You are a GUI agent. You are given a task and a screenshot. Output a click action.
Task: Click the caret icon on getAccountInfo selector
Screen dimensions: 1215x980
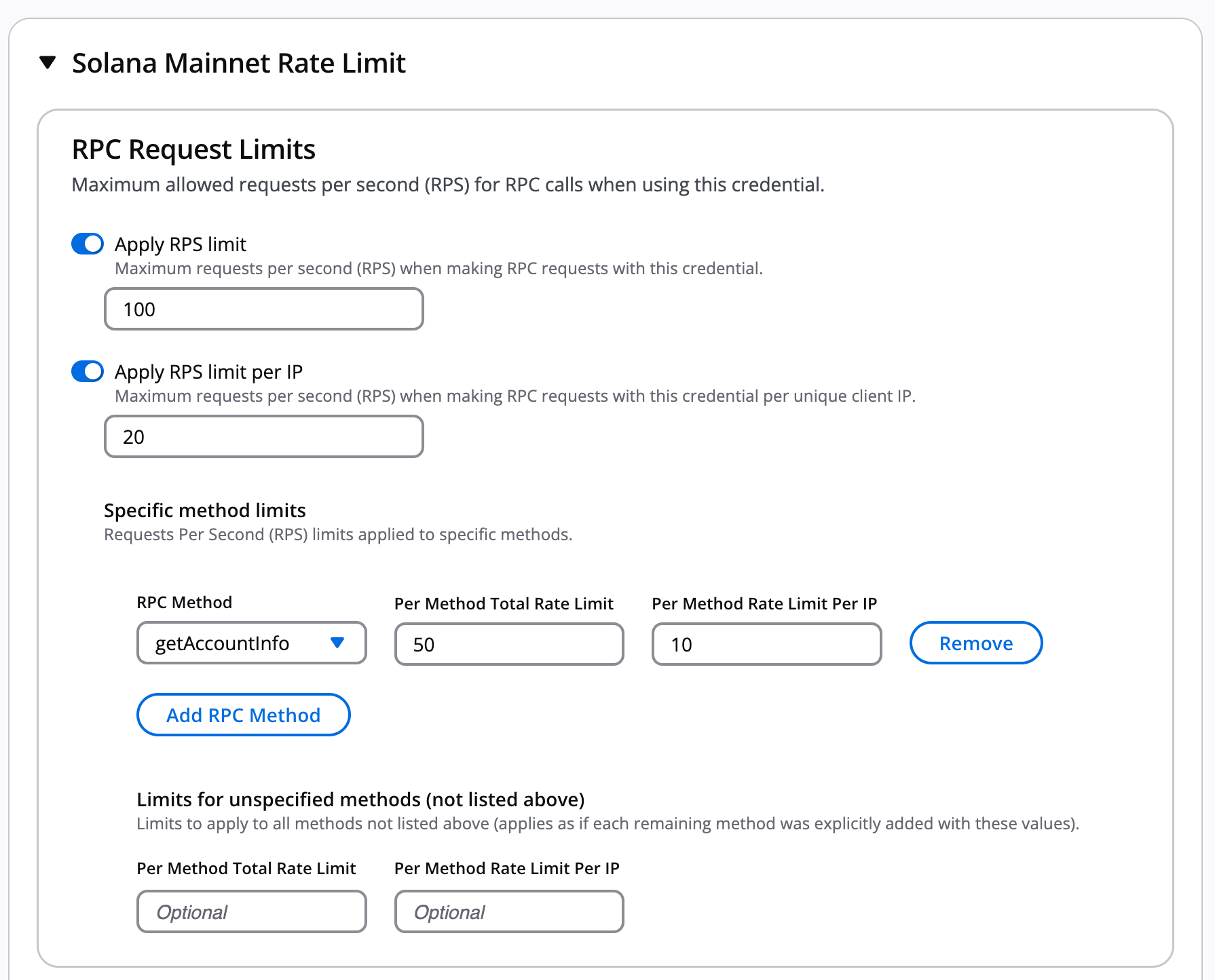(x=337, y=643)
